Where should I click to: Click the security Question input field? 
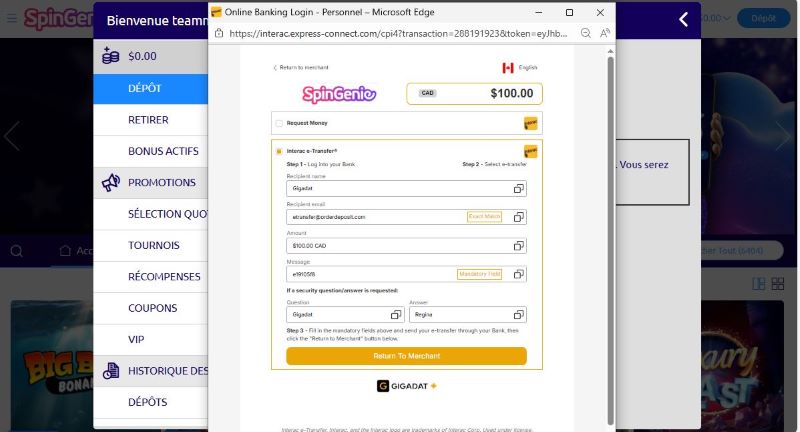point(345,315)
